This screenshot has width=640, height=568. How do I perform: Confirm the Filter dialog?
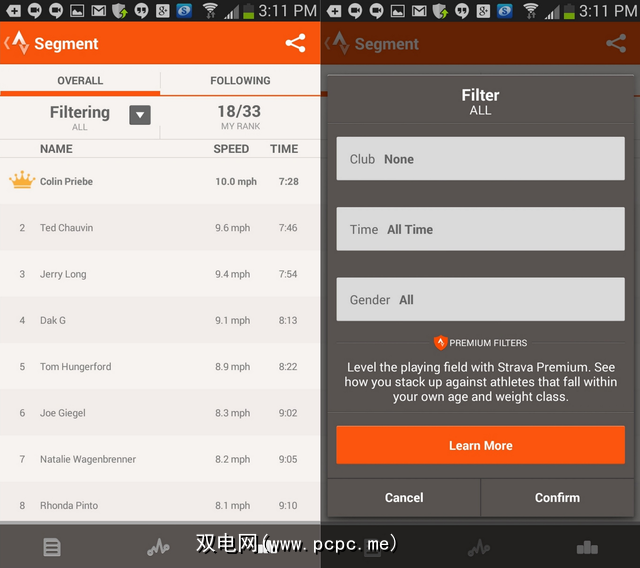(x=557, y=497)
